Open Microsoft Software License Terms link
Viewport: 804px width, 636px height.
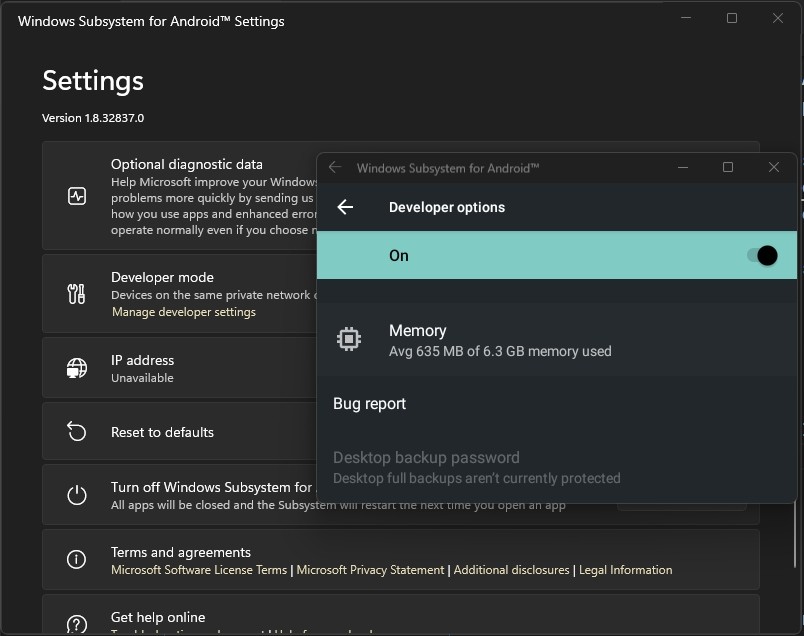tap(199, 570)
